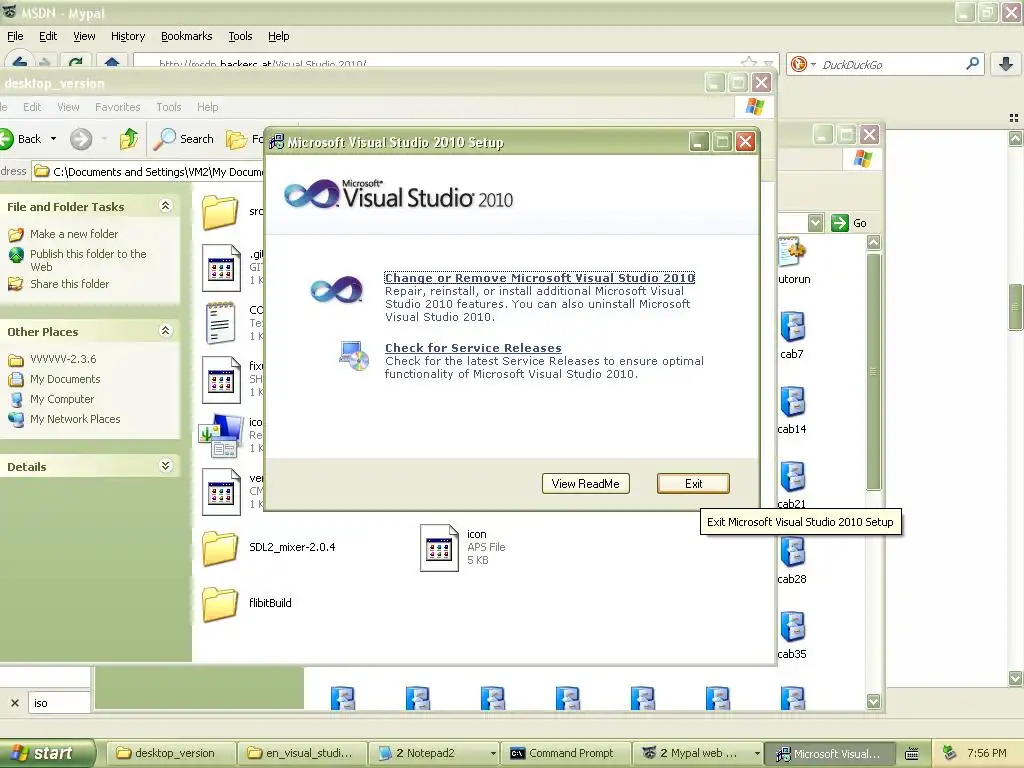Open File menu in Mypal browser
1024x768 pixels.
tap(15, 37)
